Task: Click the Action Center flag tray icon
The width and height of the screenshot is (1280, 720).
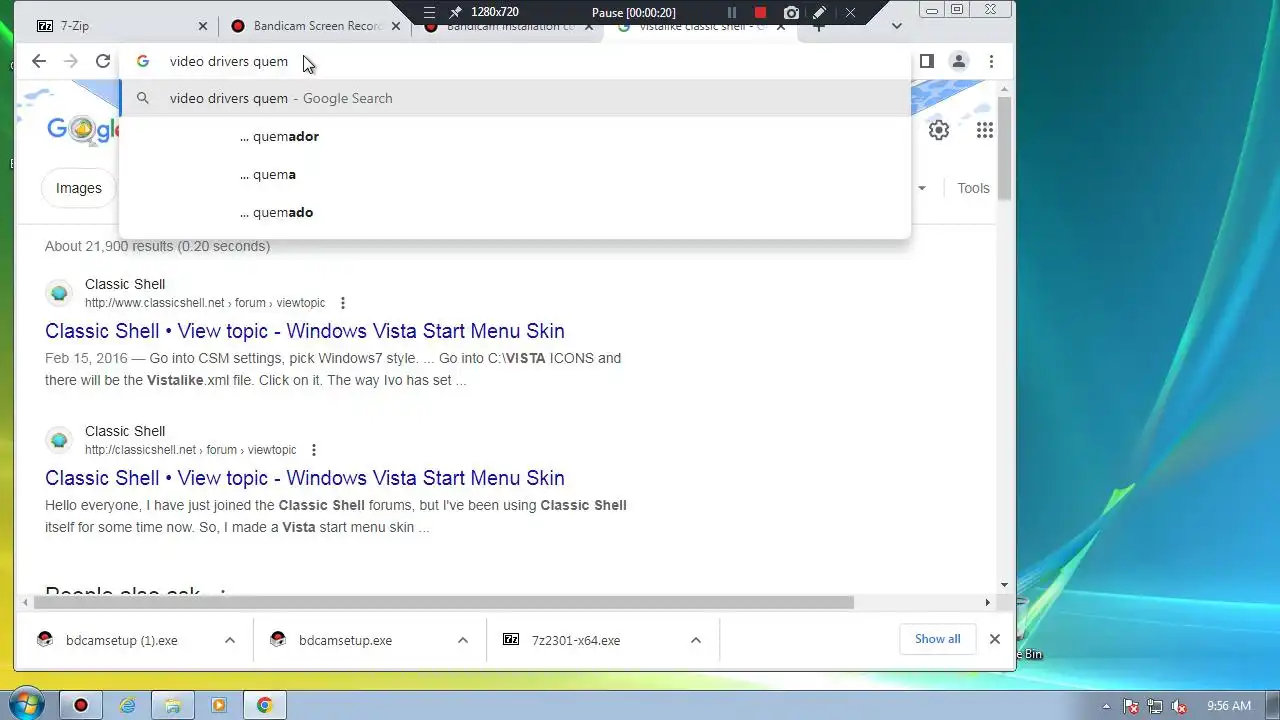Action: tap(1131, 706)
